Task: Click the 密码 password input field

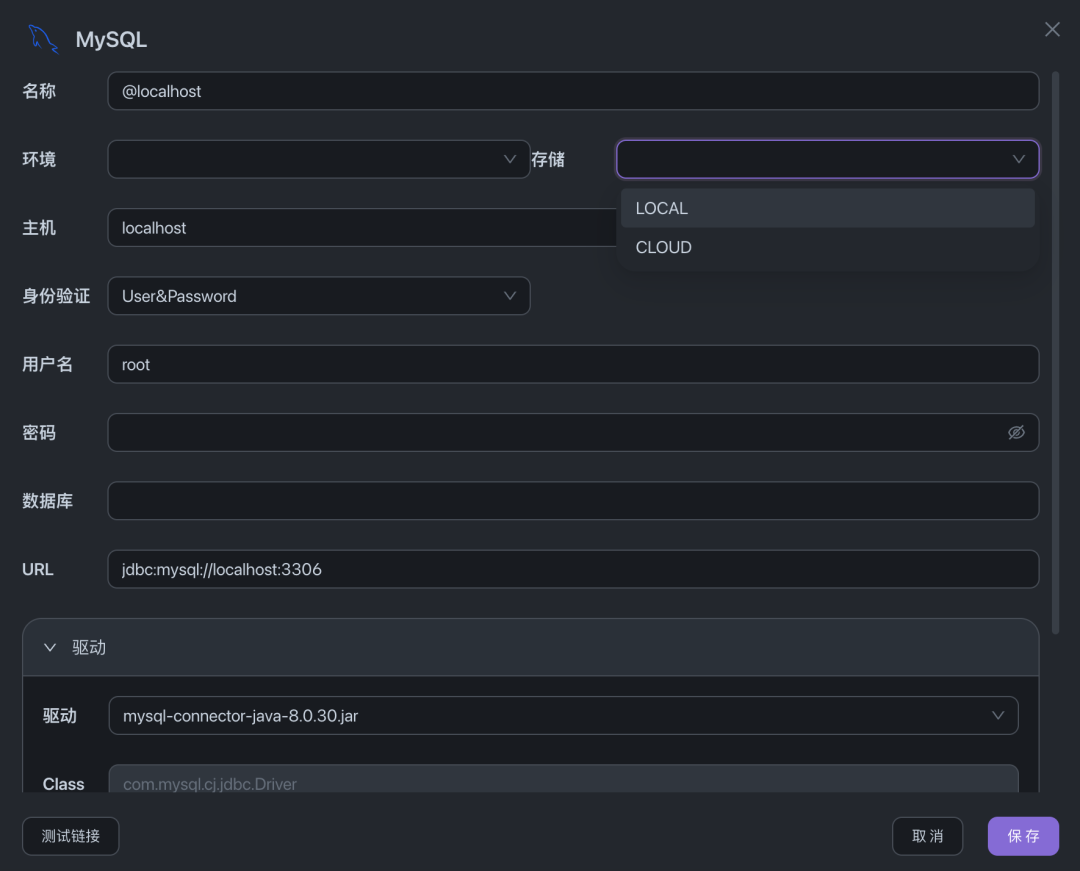Action: [x=555, y=433]
